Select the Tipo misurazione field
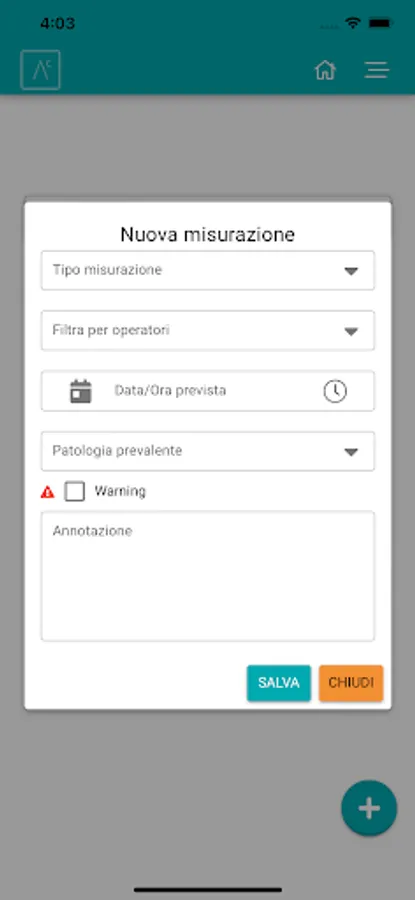 [208, 270]
